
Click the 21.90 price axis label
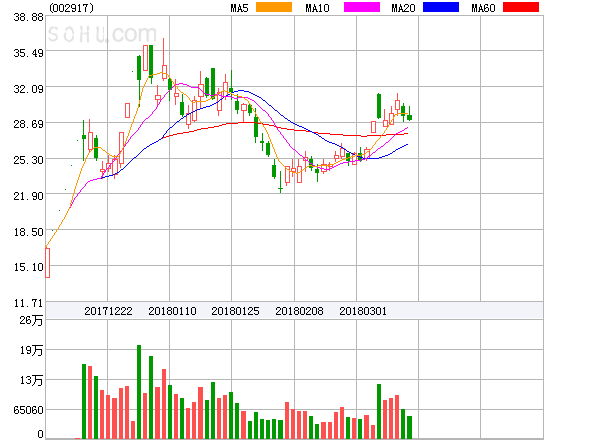click(29, 196)
